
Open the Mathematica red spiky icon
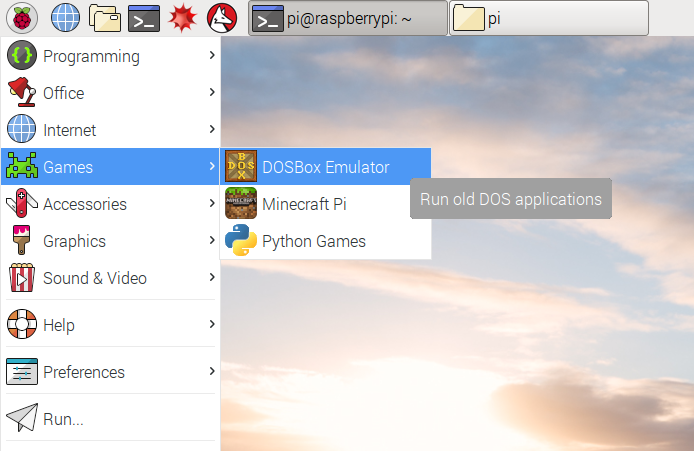pyautogui.click(x=182, y=18)
